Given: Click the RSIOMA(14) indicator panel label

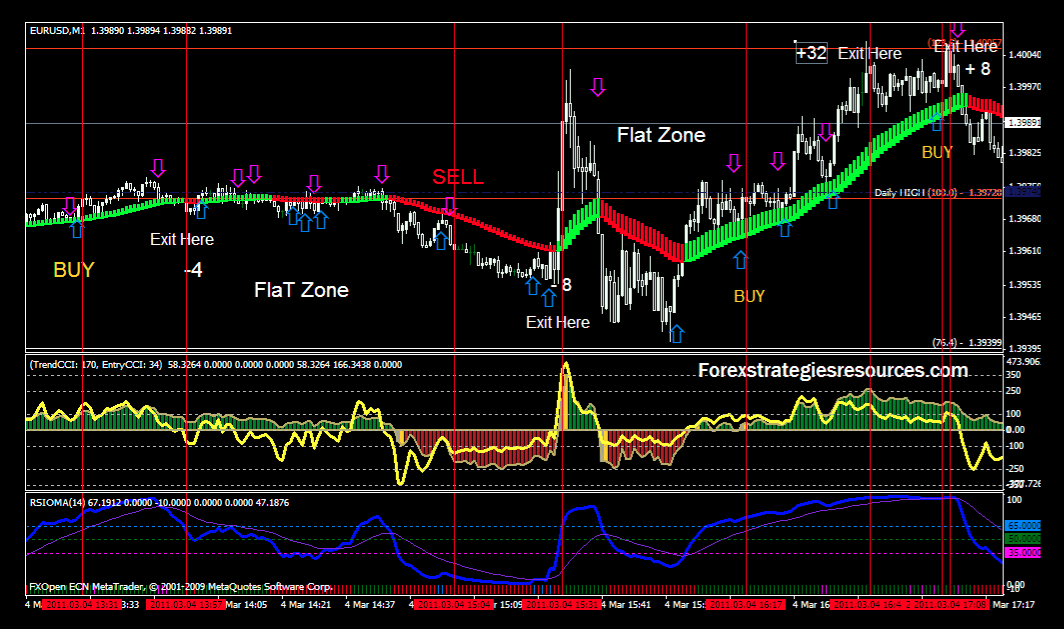Looking at the screenshot, I should 57,503.
